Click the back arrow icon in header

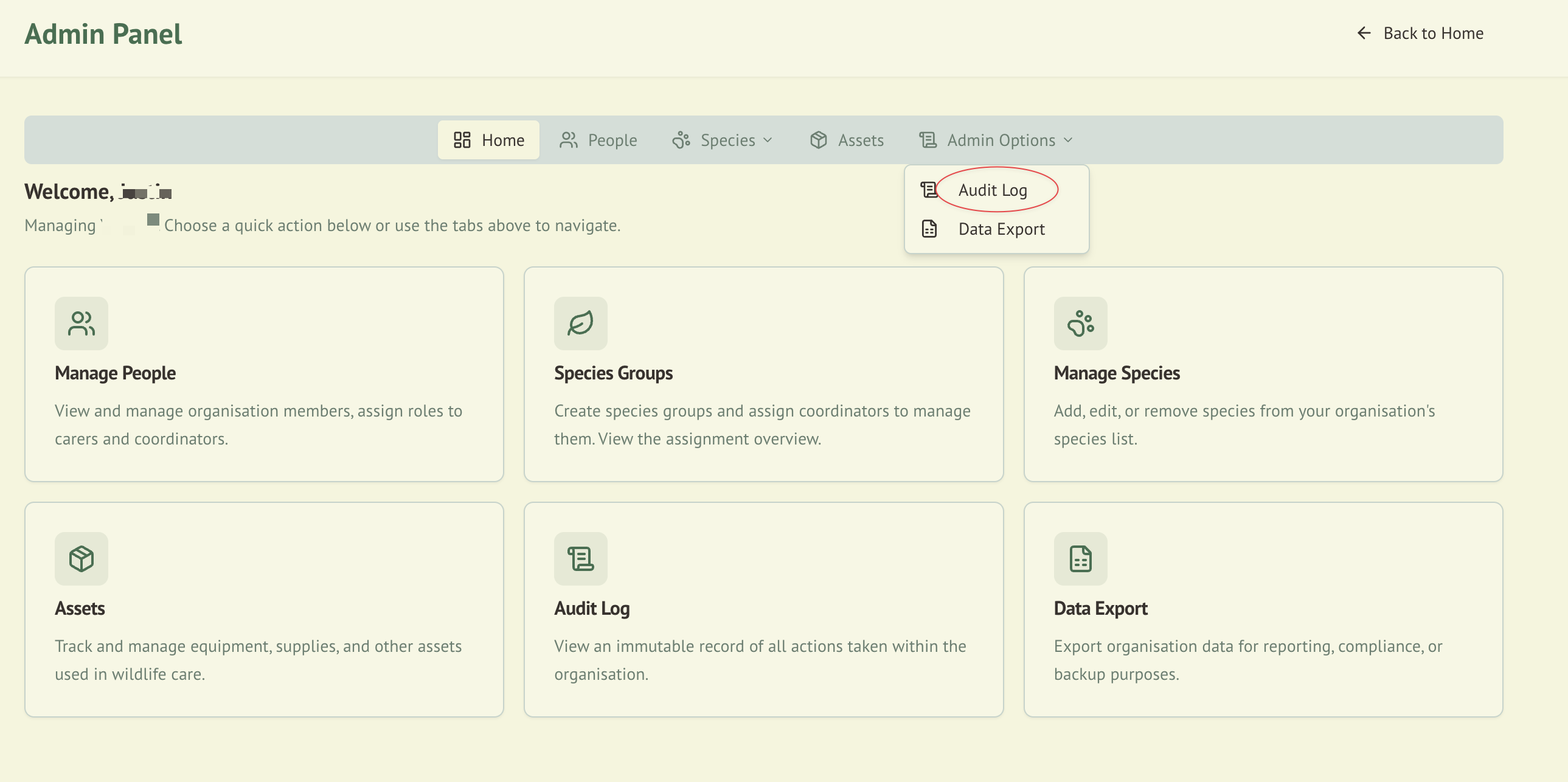tap(1364, 33)
